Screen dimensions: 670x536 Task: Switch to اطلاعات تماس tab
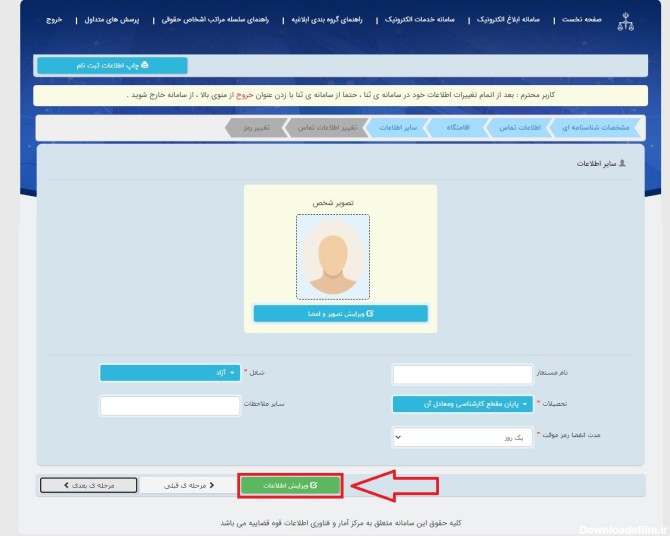[x=520, y=128]
